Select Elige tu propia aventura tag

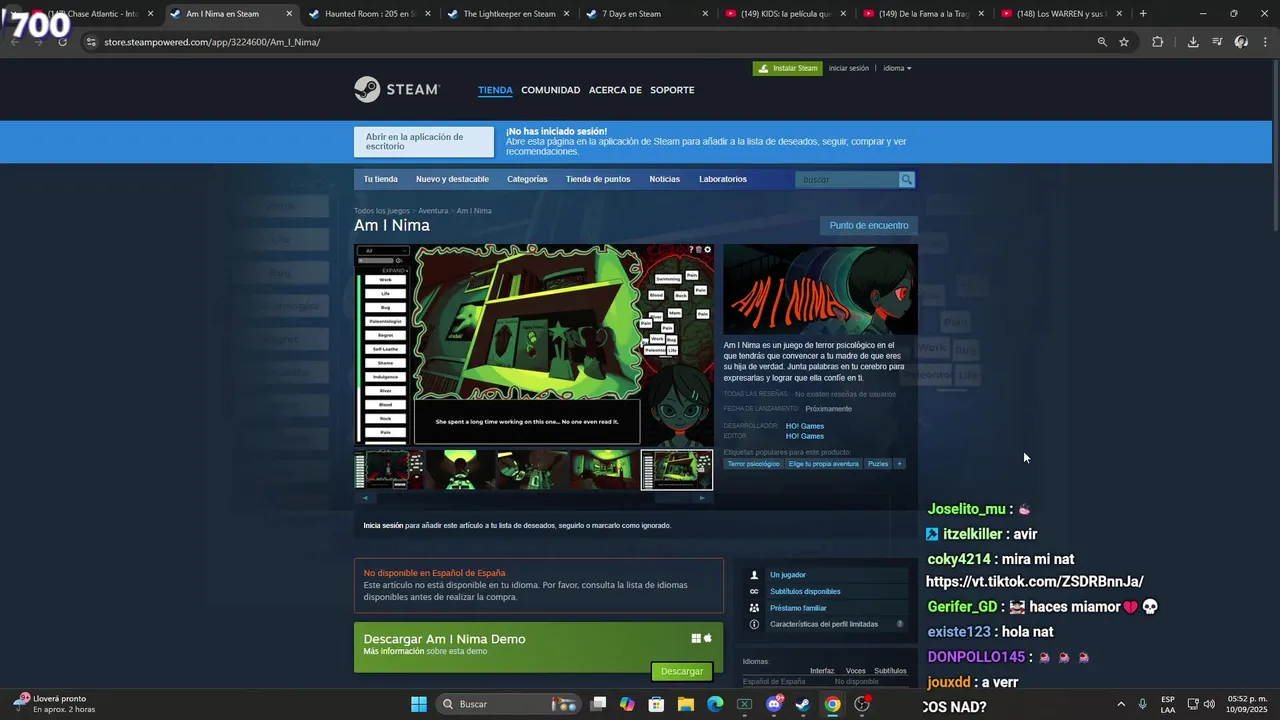pos(824,464)
